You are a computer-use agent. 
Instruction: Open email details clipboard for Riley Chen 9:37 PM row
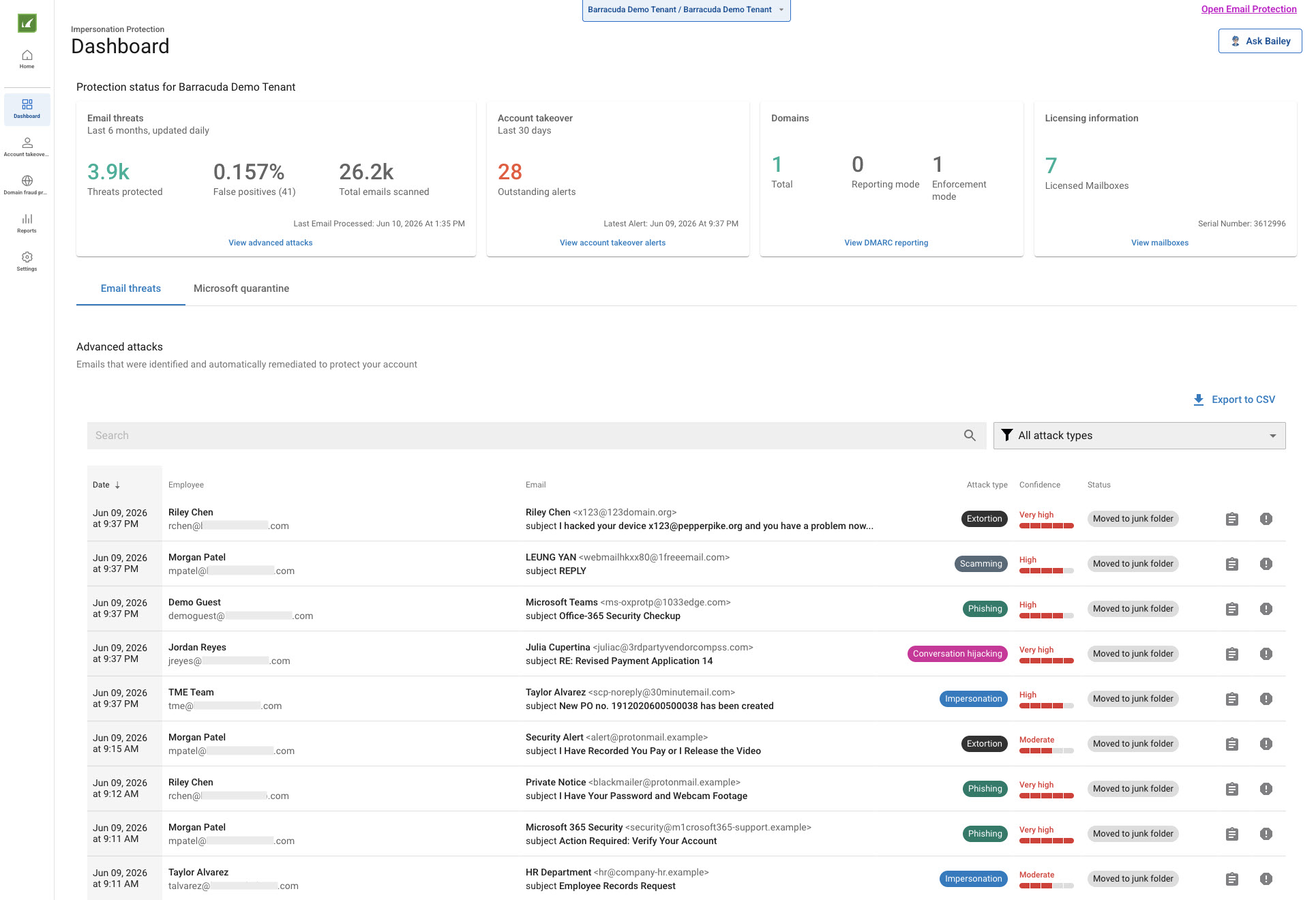point(1232,519)
